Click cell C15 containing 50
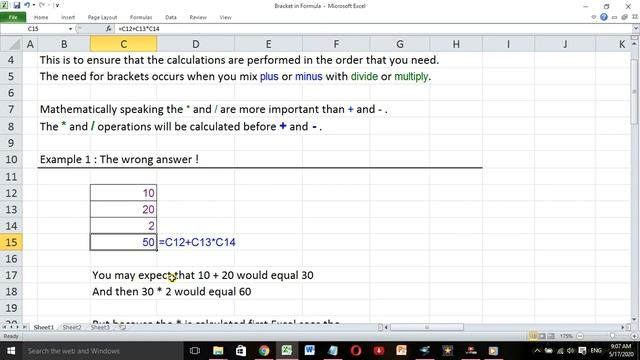The width and height of the screenshot is (640, 360). point(123,242)
